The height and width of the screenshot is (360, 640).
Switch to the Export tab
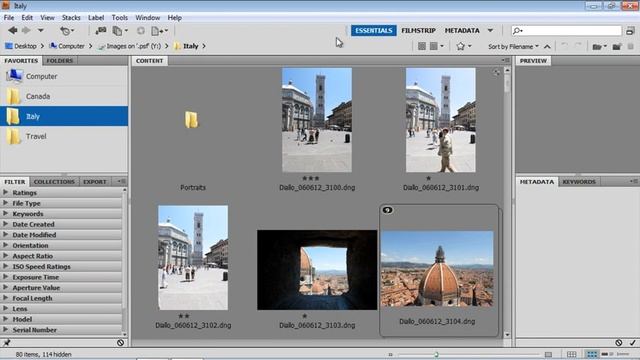(95, 182)
